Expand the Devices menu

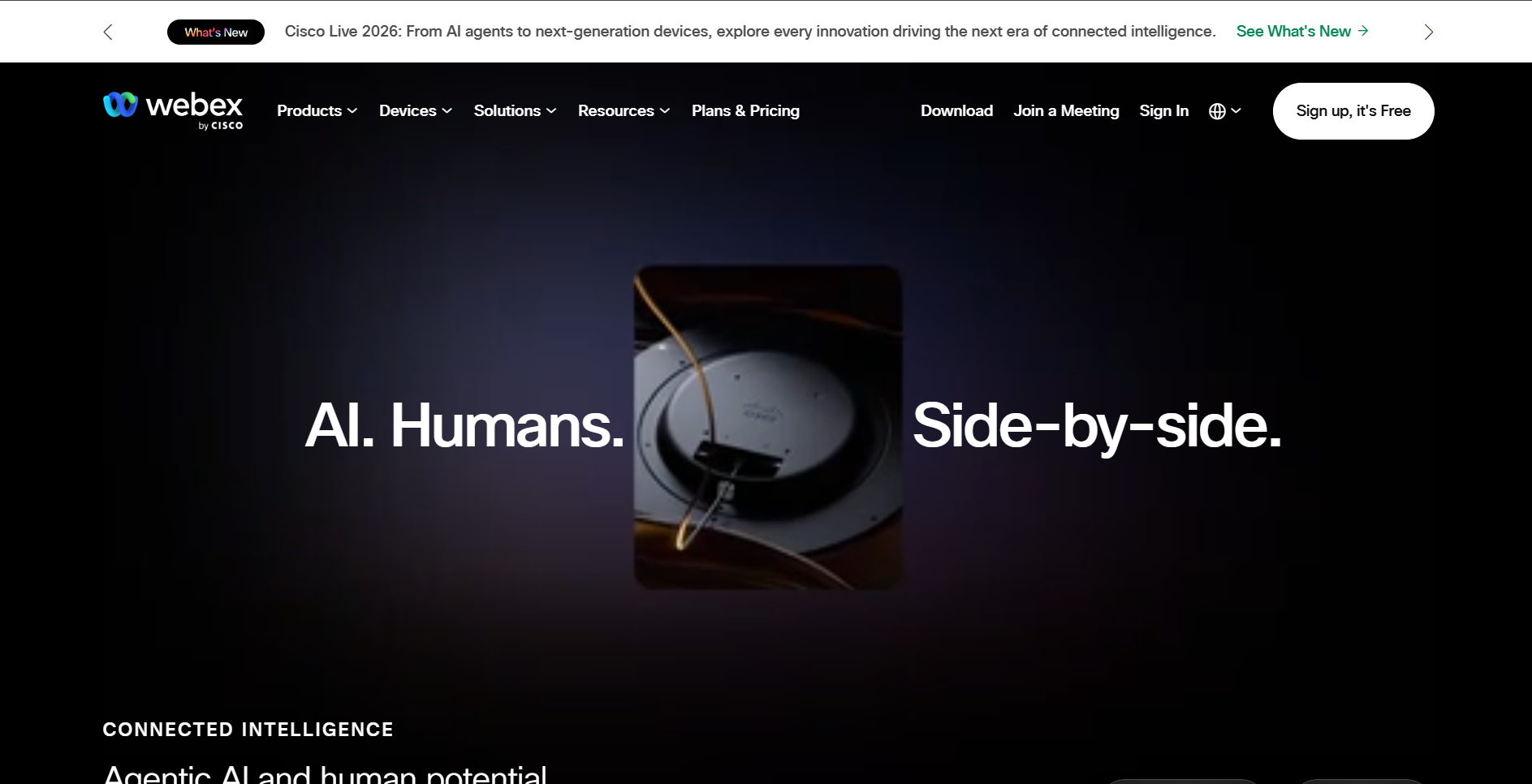[416, 110]
